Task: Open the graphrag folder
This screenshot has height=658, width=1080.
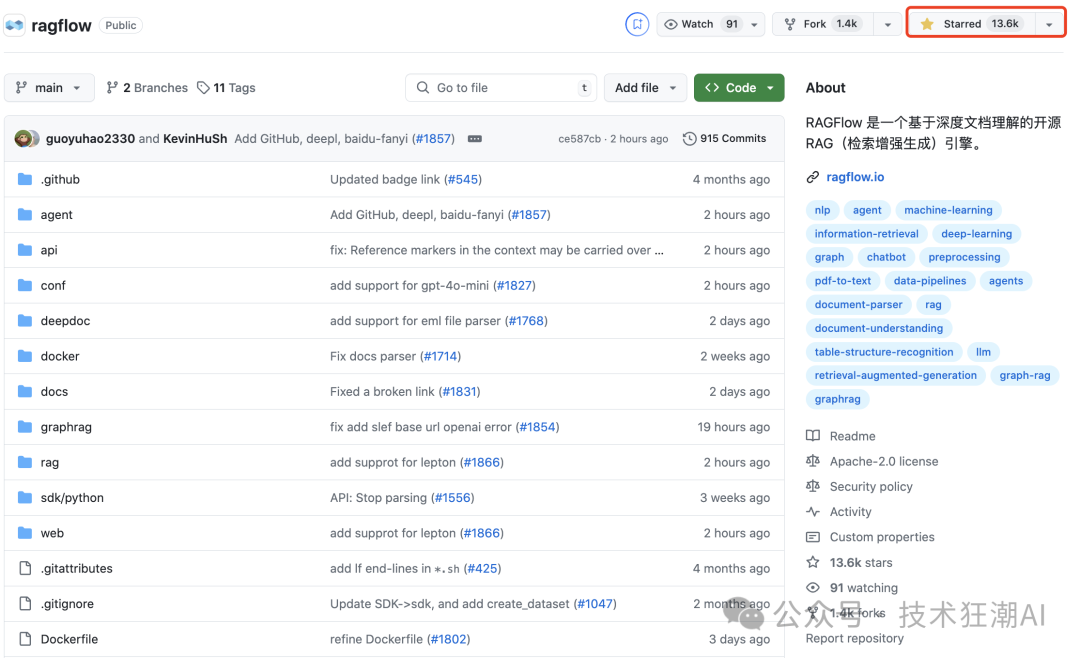Action: point(66,426)
